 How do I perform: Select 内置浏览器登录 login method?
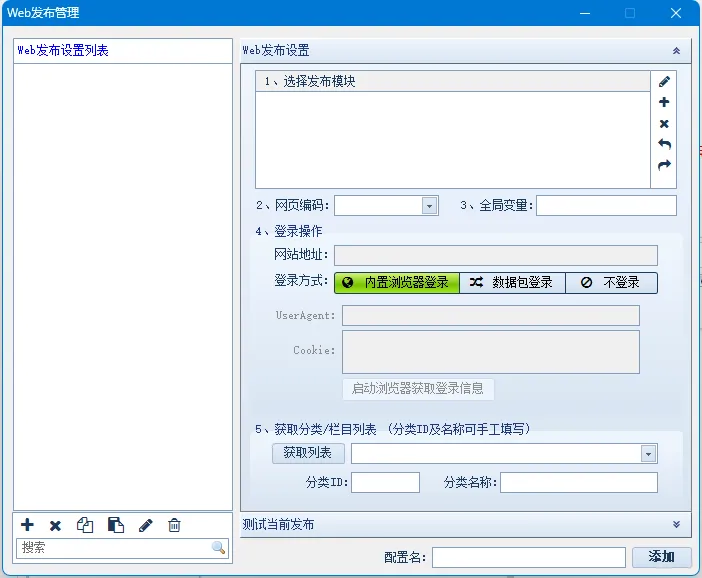tap(396, 283)
